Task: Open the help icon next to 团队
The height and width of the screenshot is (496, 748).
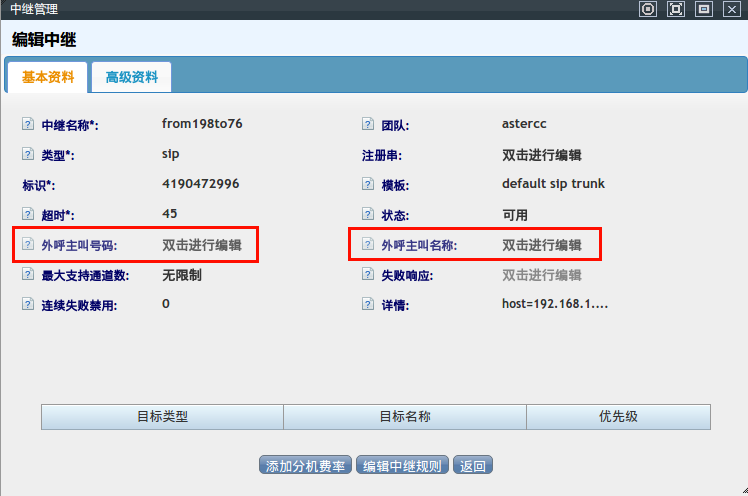Action: (x=368, y=125)
